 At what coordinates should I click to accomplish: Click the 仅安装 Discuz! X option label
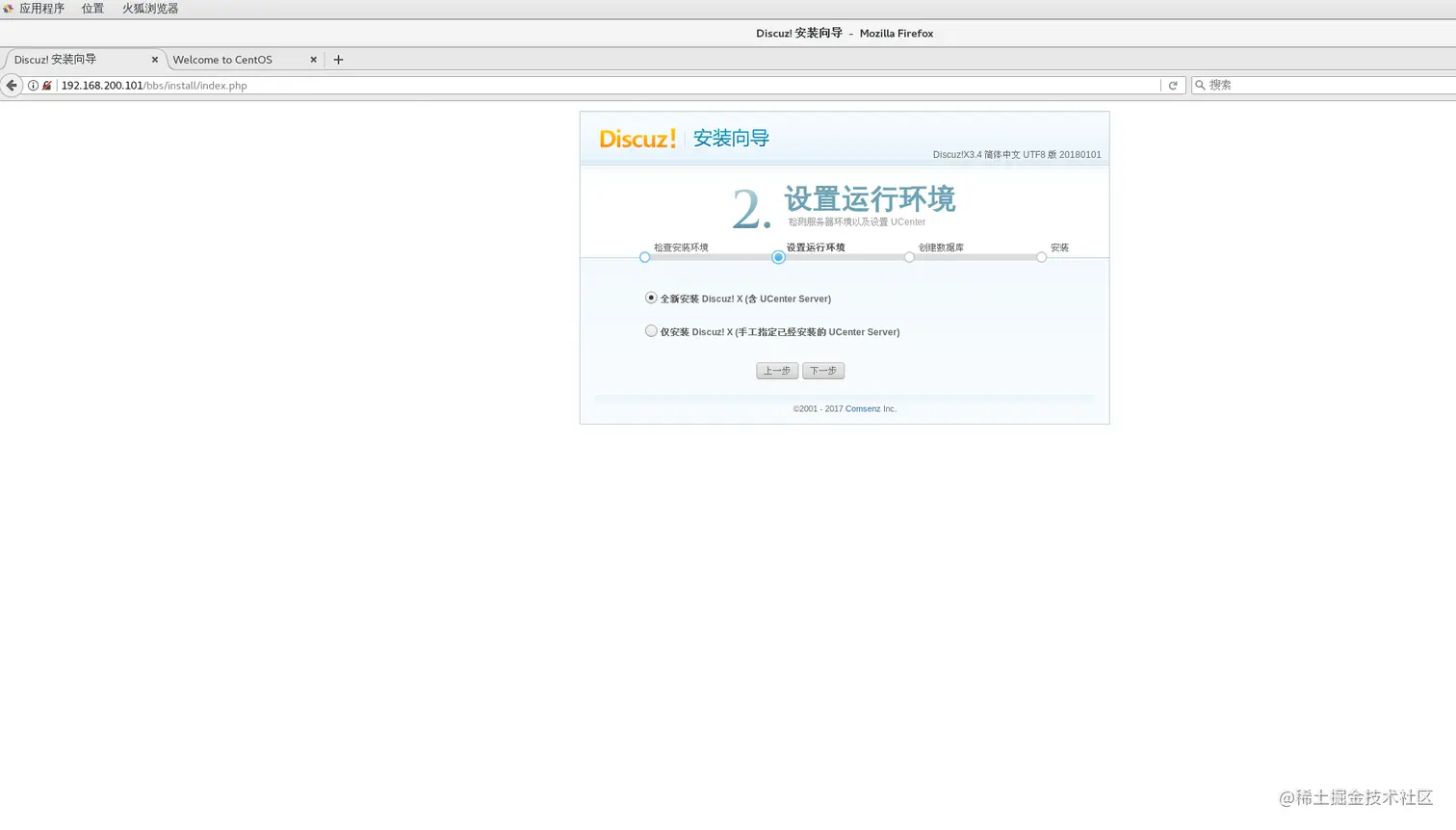pyautogui.click(x=780, y=332)
